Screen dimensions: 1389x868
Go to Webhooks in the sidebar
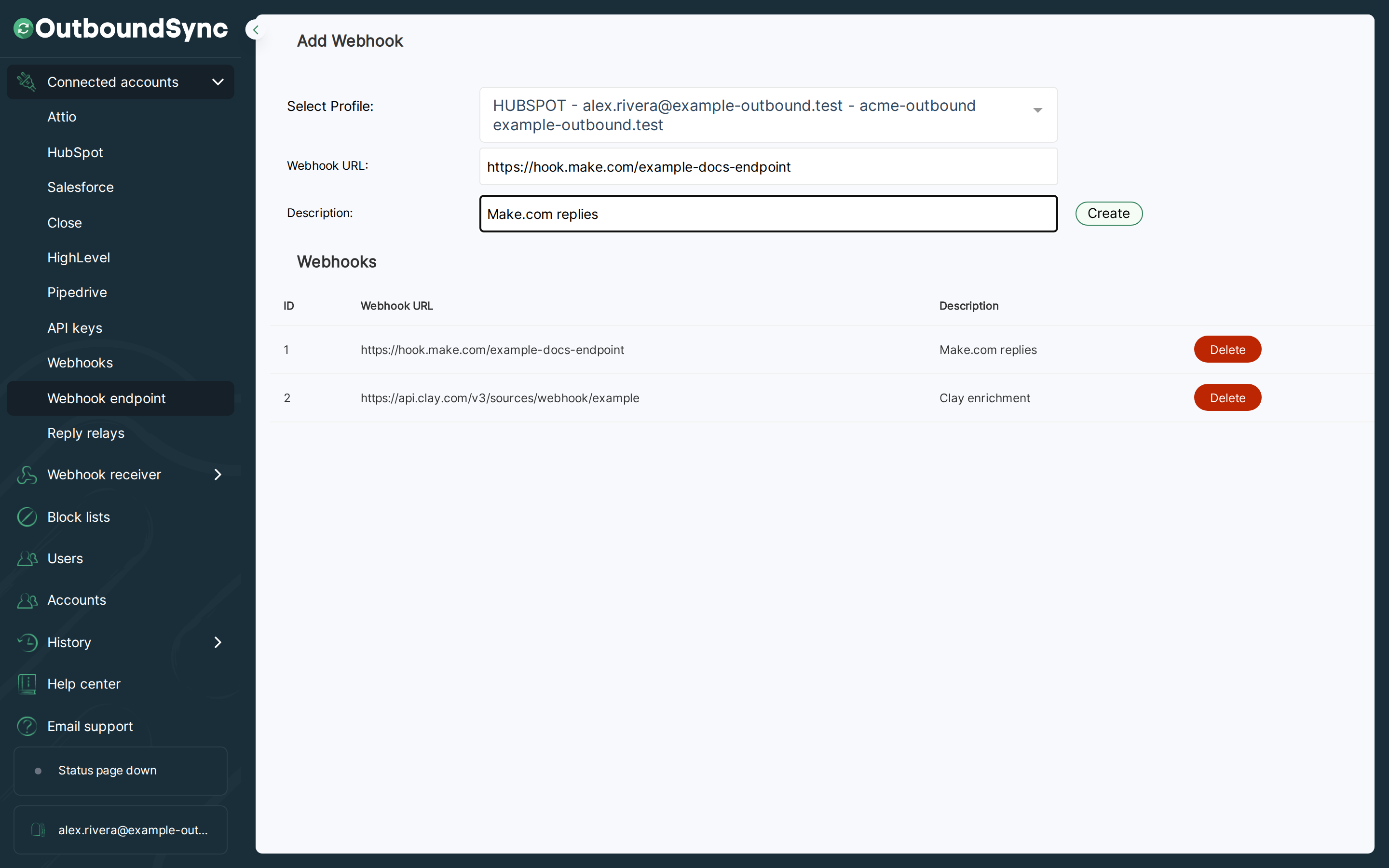pos(80,363)
